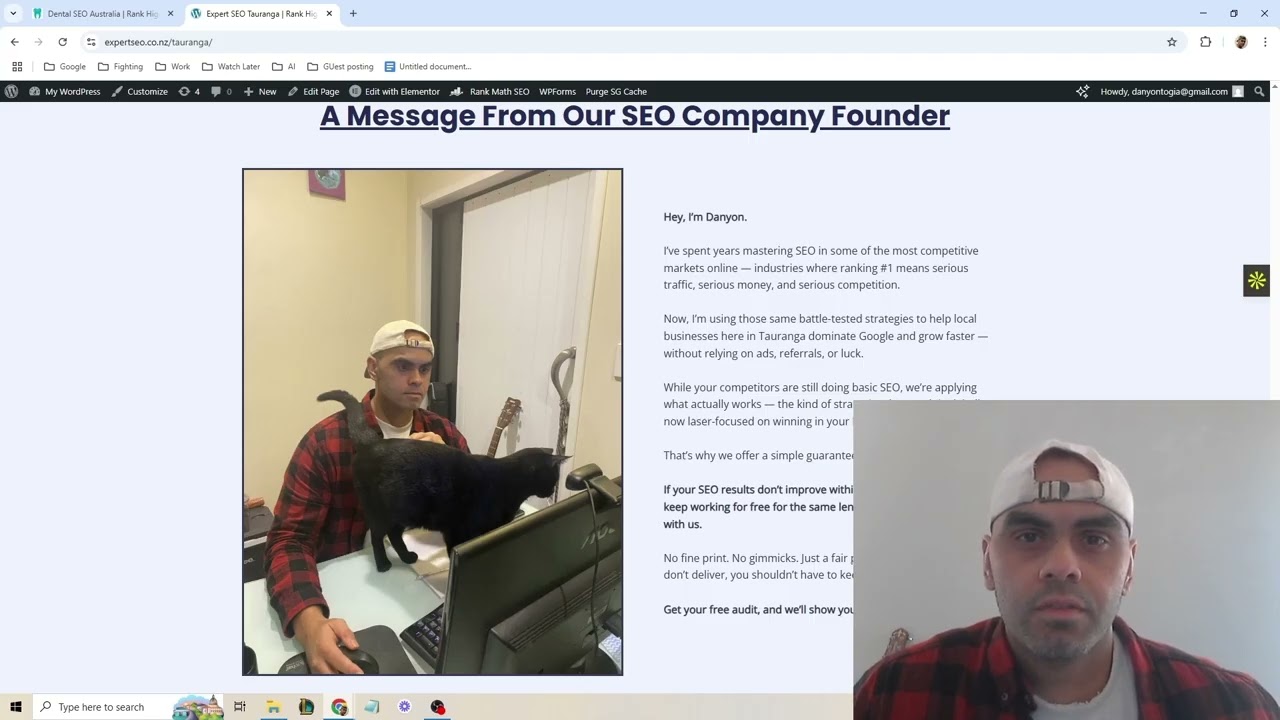Open the Chrome three-dot menu

[x=1265, y=42]
